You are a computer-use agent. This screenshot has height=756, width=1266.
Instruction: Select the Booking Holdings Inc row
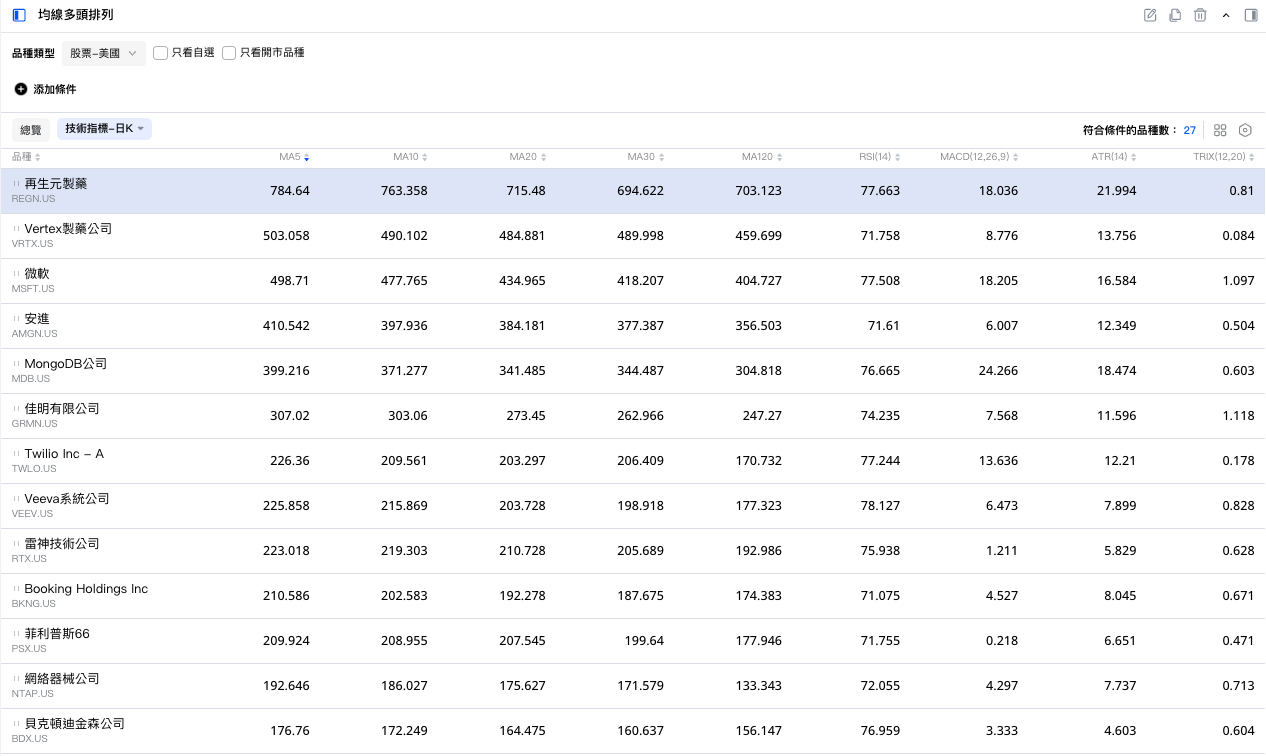pyautogui.click(x=633, y=596)
